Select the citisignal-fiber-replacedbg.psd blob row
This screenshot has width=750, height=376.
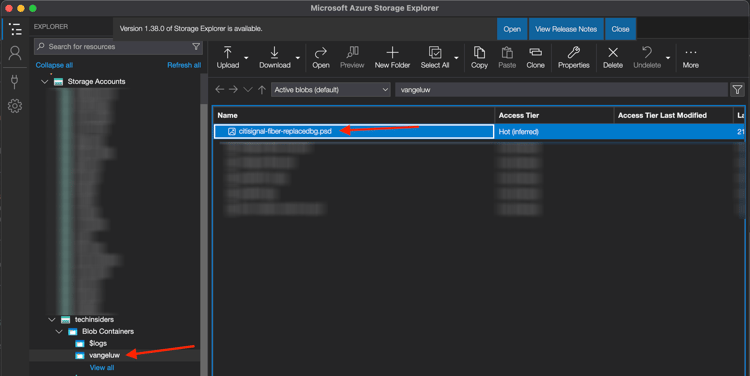pyautogui.click(x=479, y=132)
